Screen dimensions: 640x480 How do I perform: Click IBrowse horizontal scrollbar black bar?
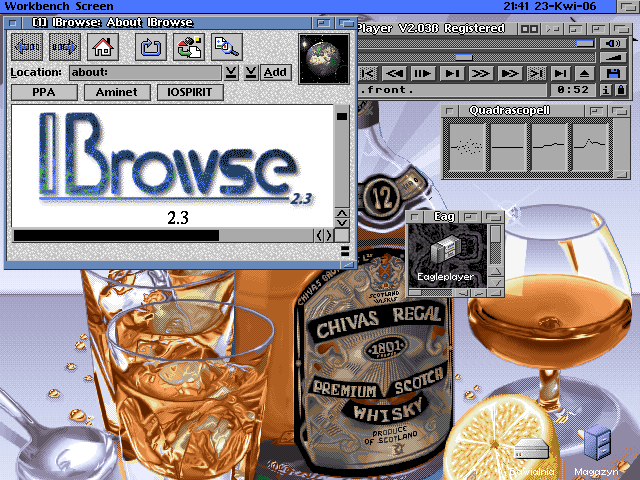116,236
